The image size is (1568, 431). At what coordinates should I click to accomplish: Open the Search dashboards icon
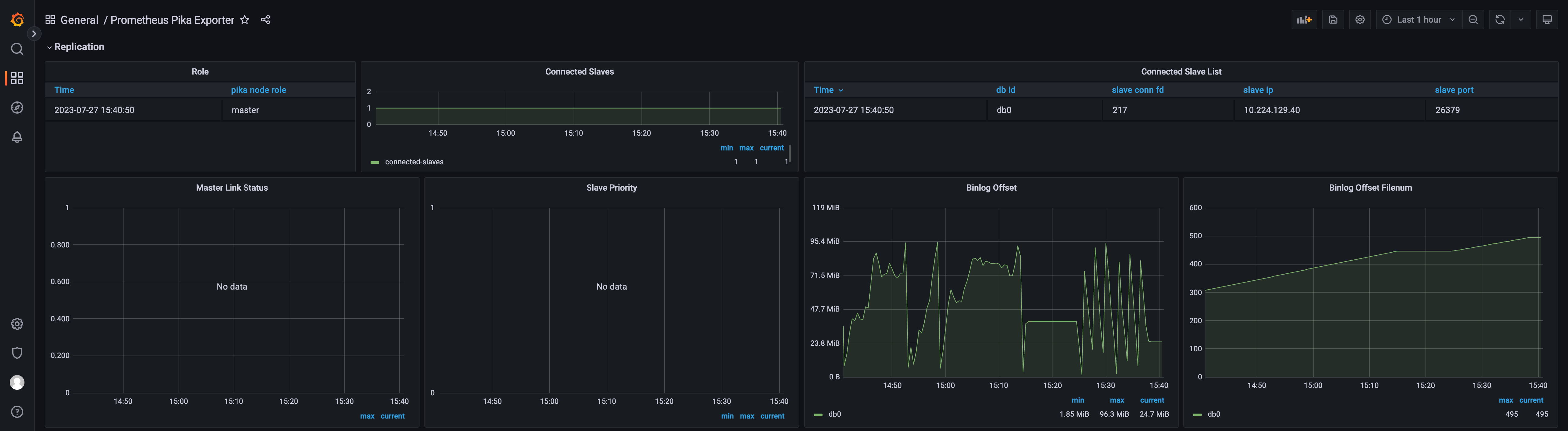17,49
